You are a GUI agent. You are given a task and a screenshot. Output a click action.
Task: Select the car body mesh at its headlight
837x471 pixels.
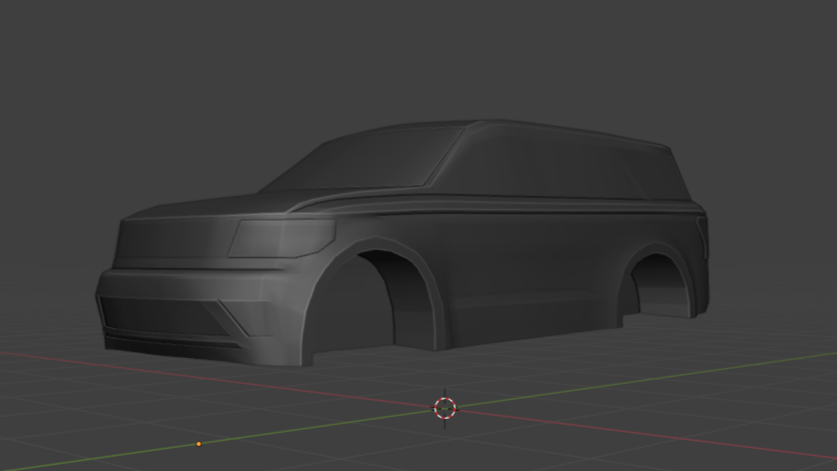(282, 238)
